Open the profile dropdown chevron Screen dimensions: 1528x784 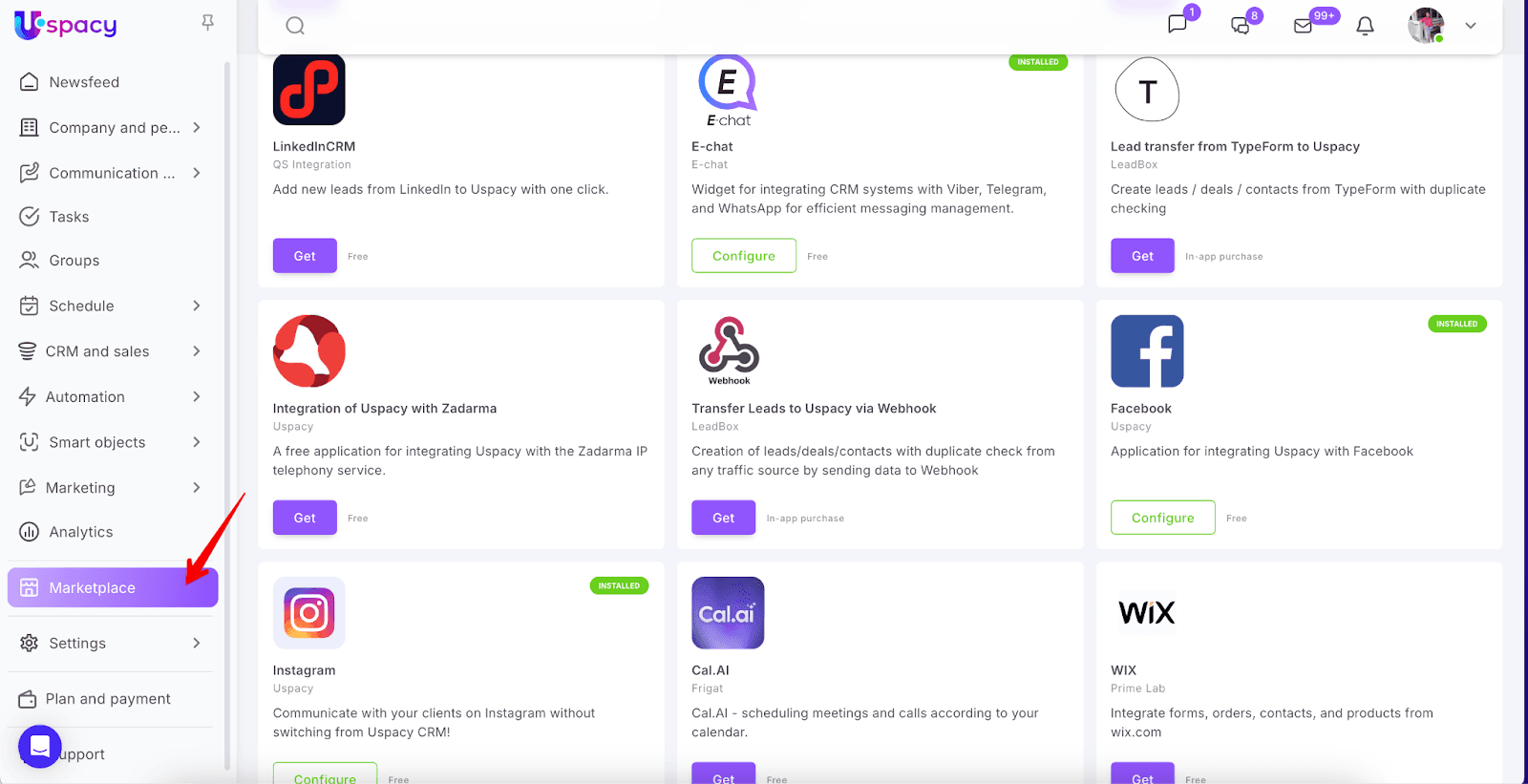(x=1471, y=26)
